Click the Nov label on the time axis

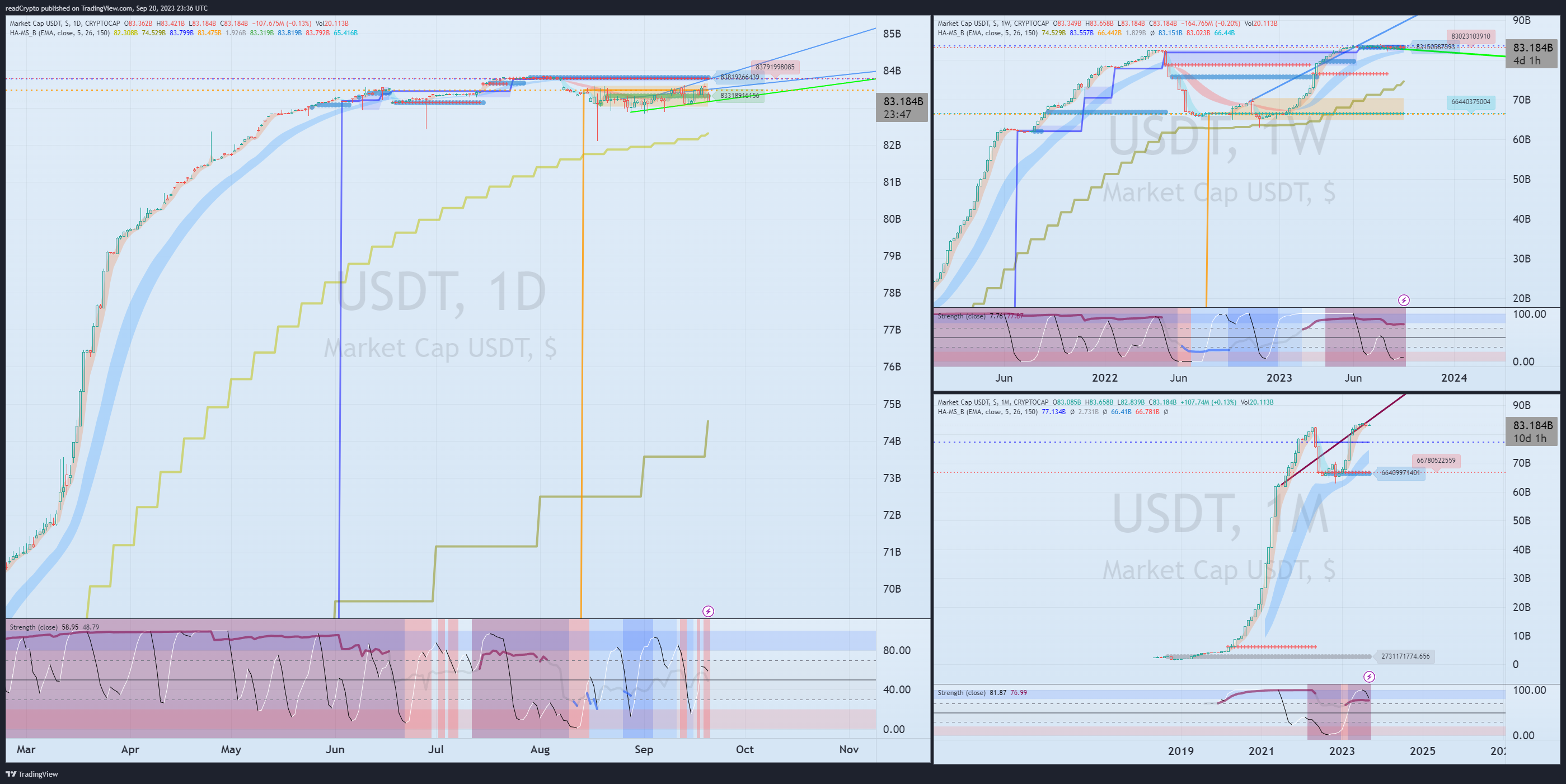pyautogui.click(x=848, y=749)
